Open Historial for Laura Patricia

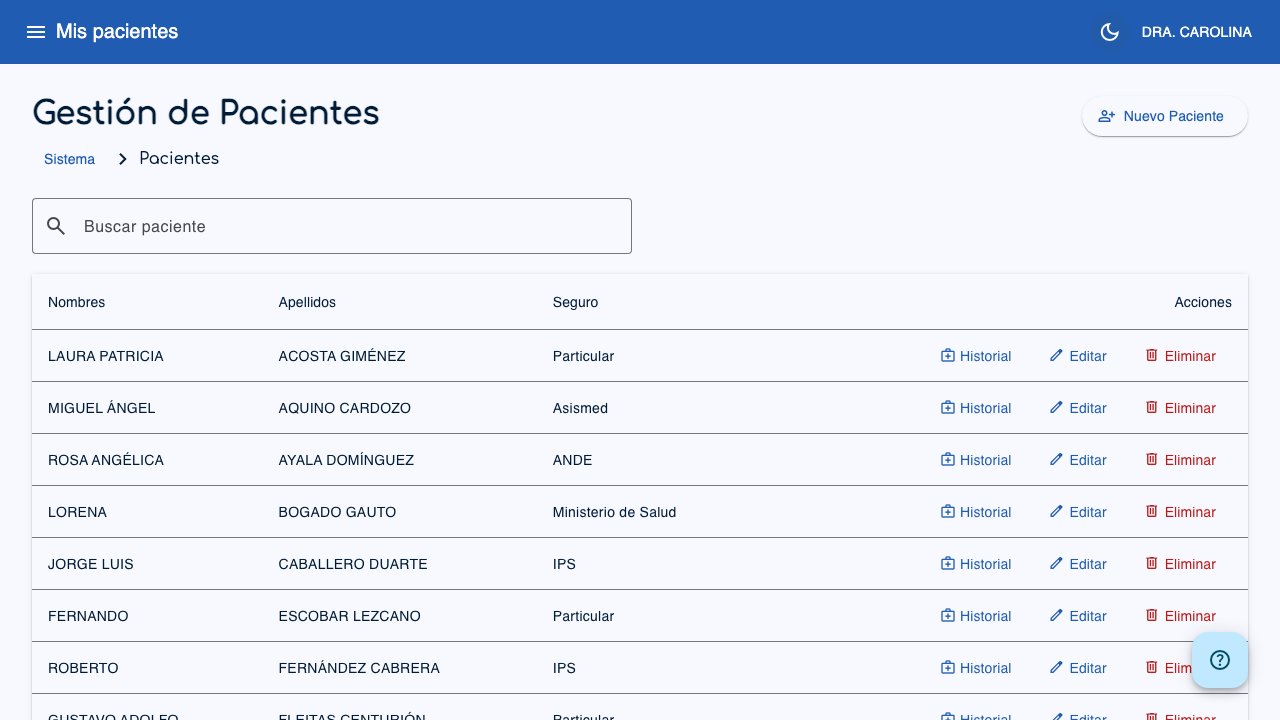976,356
